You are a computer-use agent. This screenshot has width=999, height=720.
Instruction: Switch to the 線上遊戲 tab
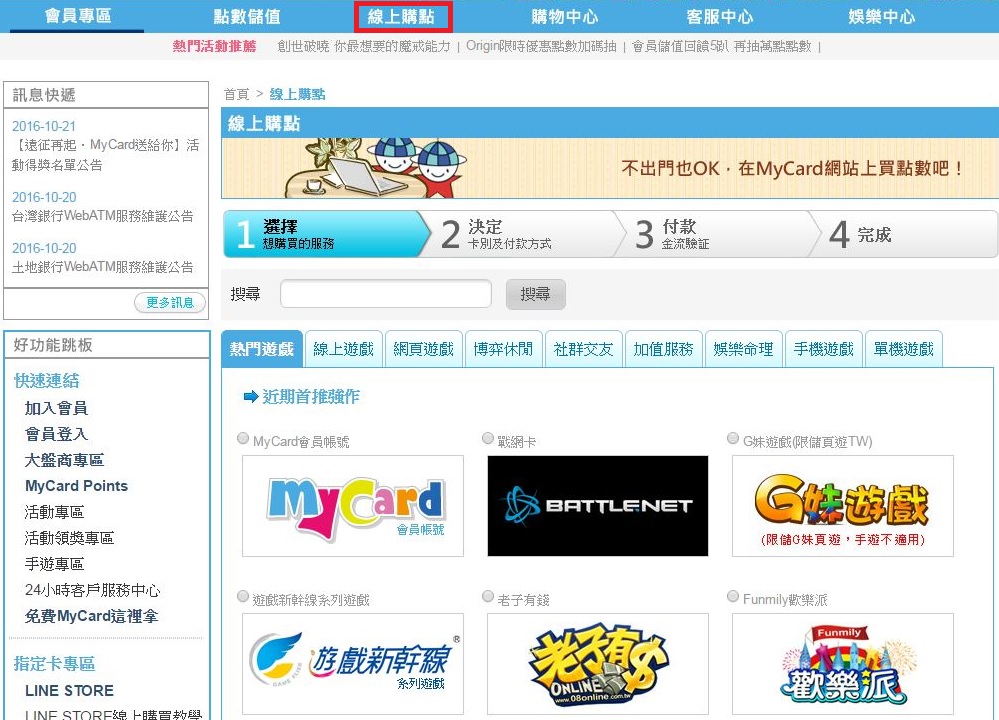343,349
